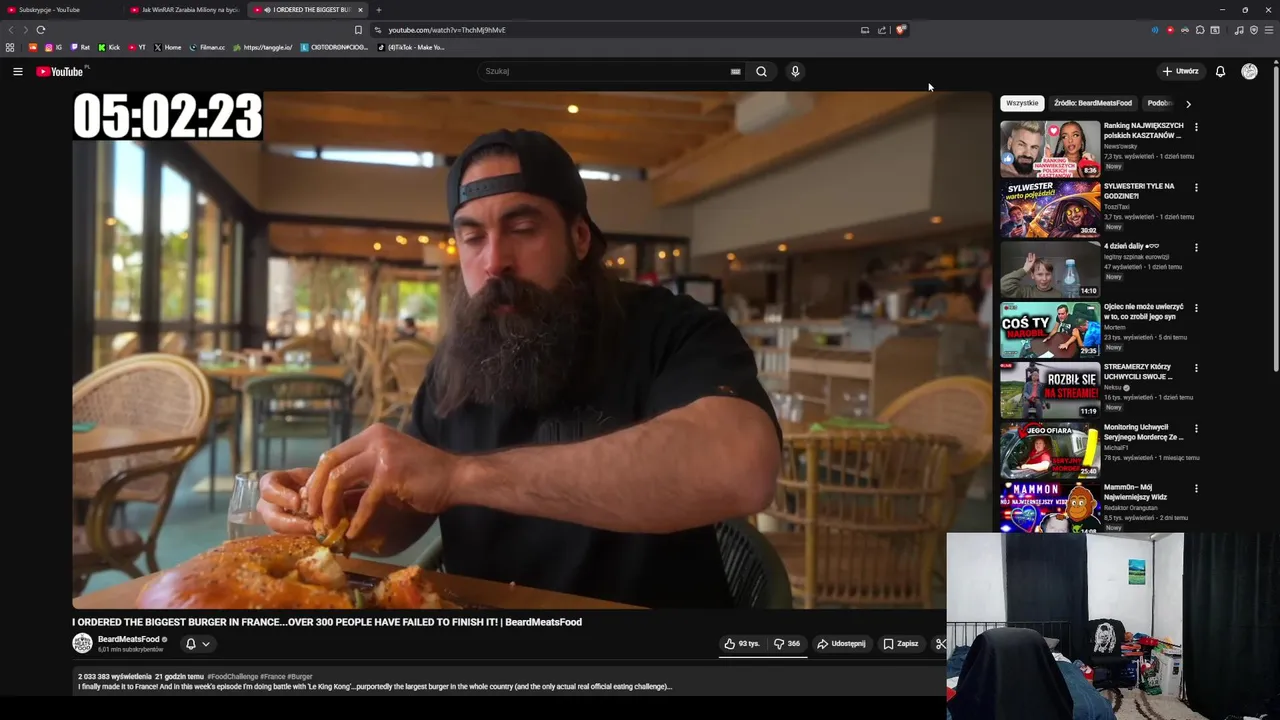Screen dimensions: 1280x720
Task: Select the Źródło: BeardMeatsFood chip
Action: click(1093, 103)
